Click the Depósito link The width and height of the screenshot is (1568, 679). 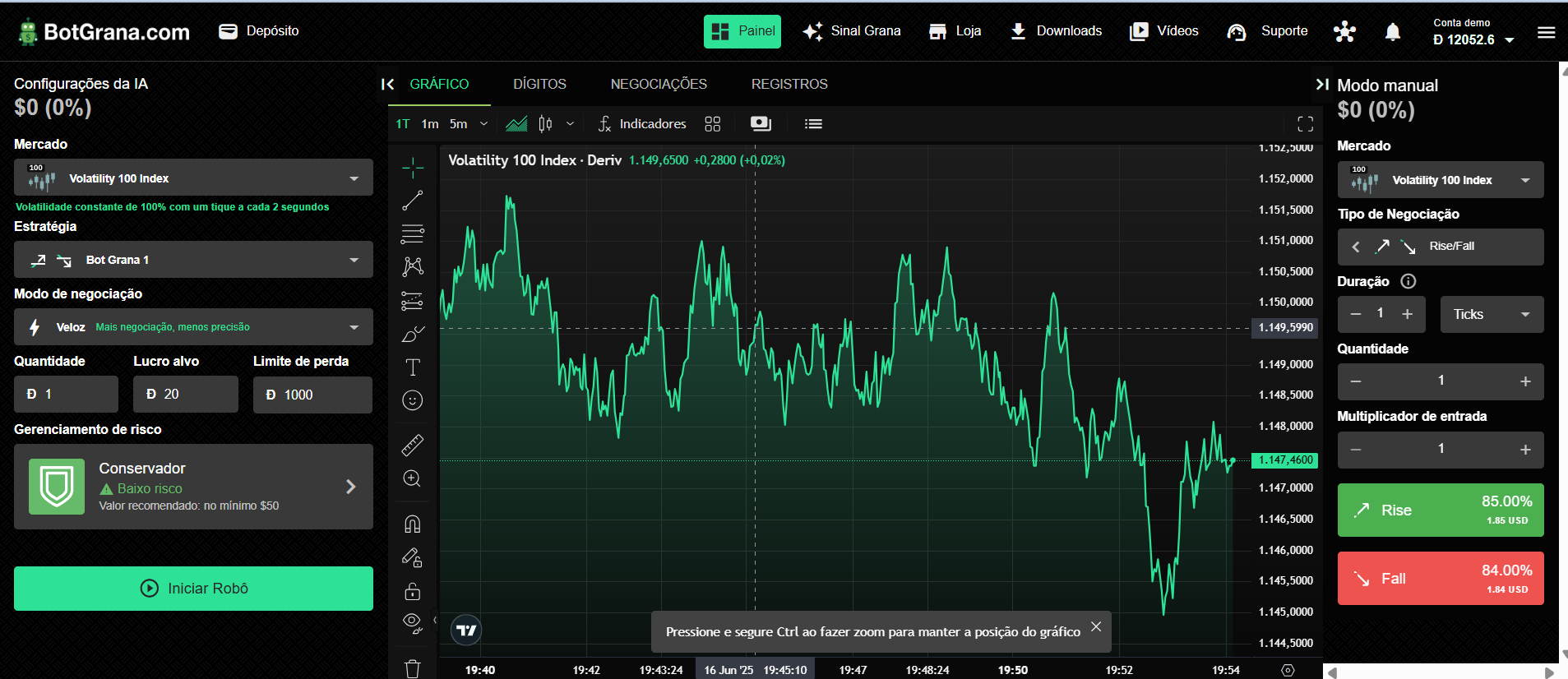click(x=258, y=31)
